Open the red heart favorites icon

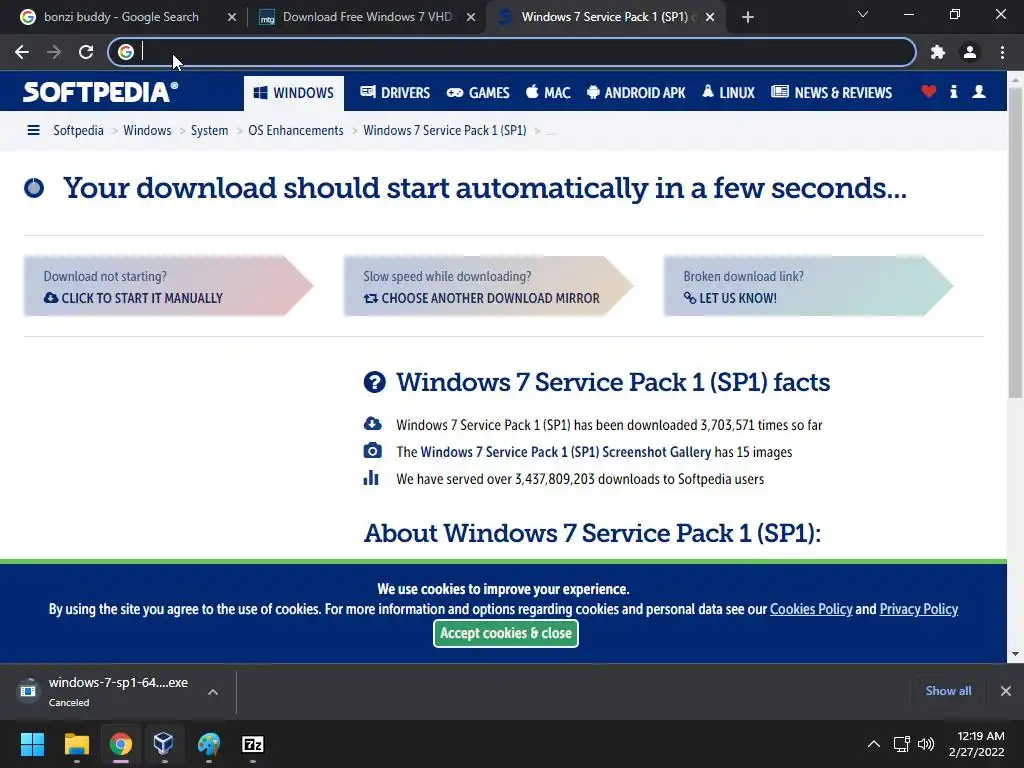click(929, 91)
